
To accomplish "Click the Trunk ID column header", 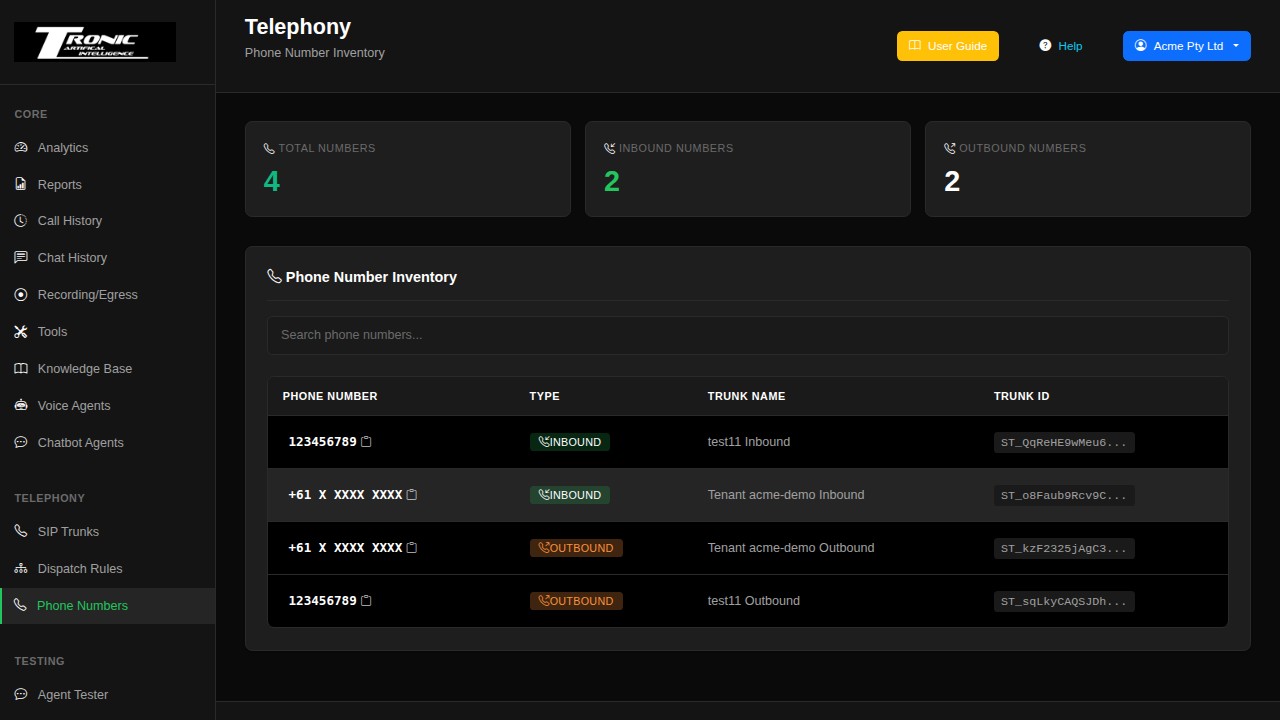I will pyautogui.click(x=1022, y=396).
